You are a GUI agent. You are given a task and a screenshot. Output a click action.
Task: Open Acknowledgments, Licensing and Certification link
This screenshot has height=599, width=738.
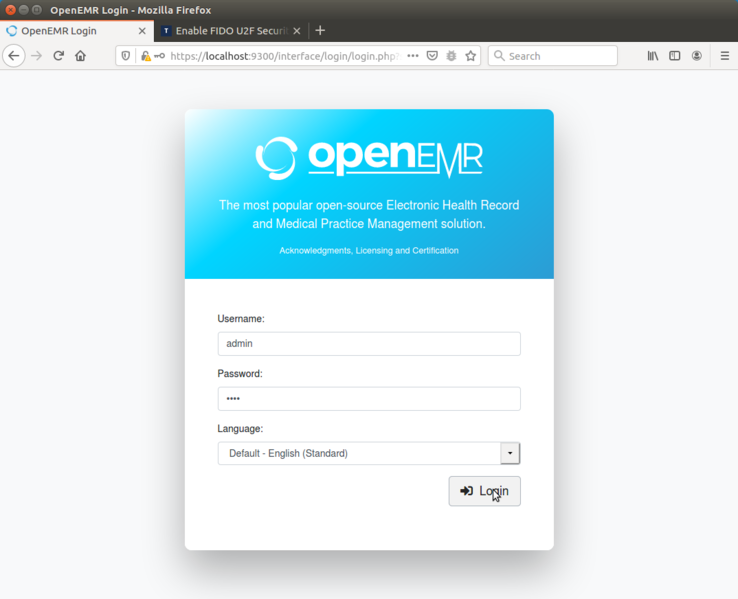coord(369,250)
